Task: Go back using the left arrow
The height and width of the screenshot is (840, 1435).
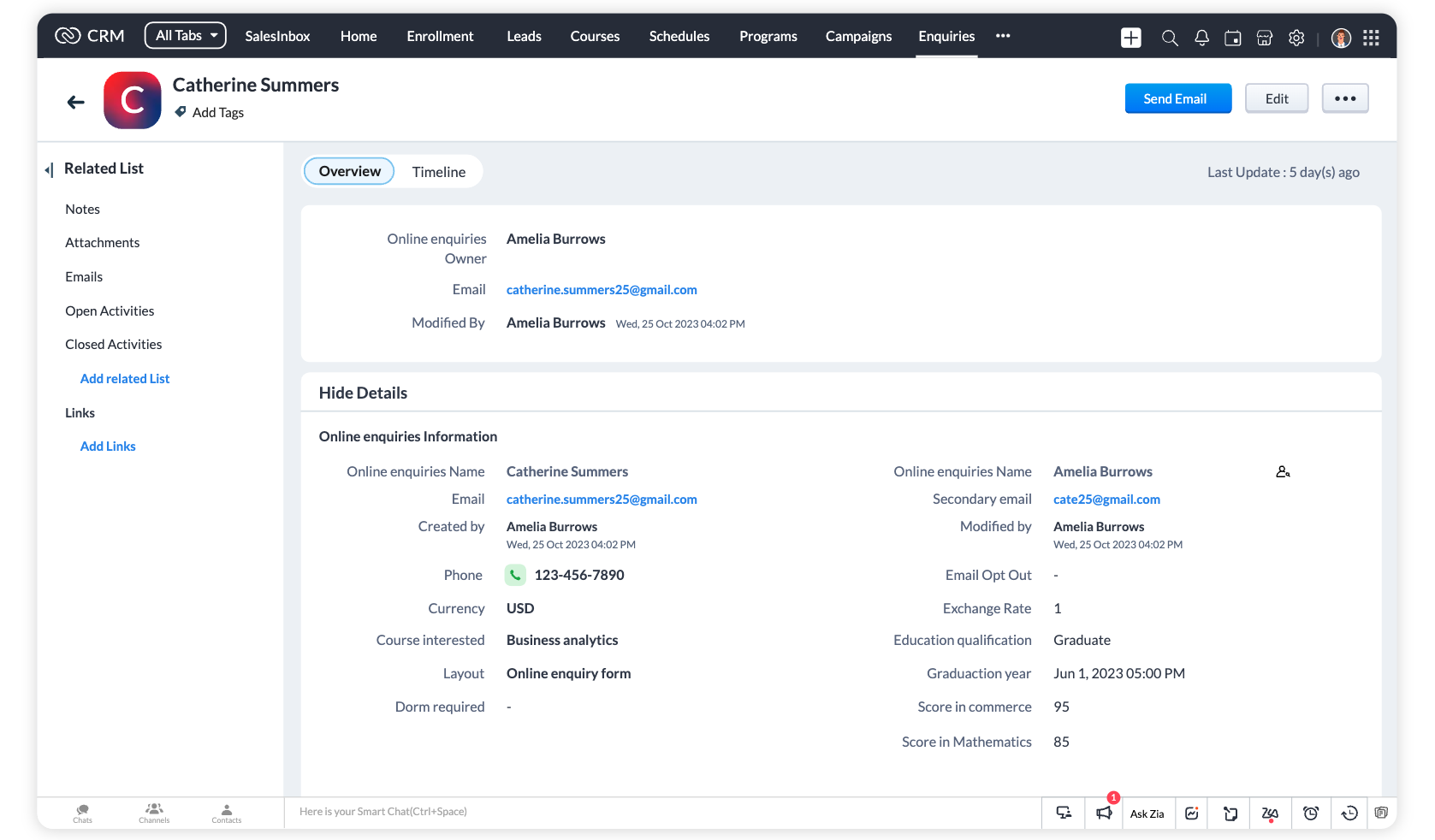Action: click(76, 103)
